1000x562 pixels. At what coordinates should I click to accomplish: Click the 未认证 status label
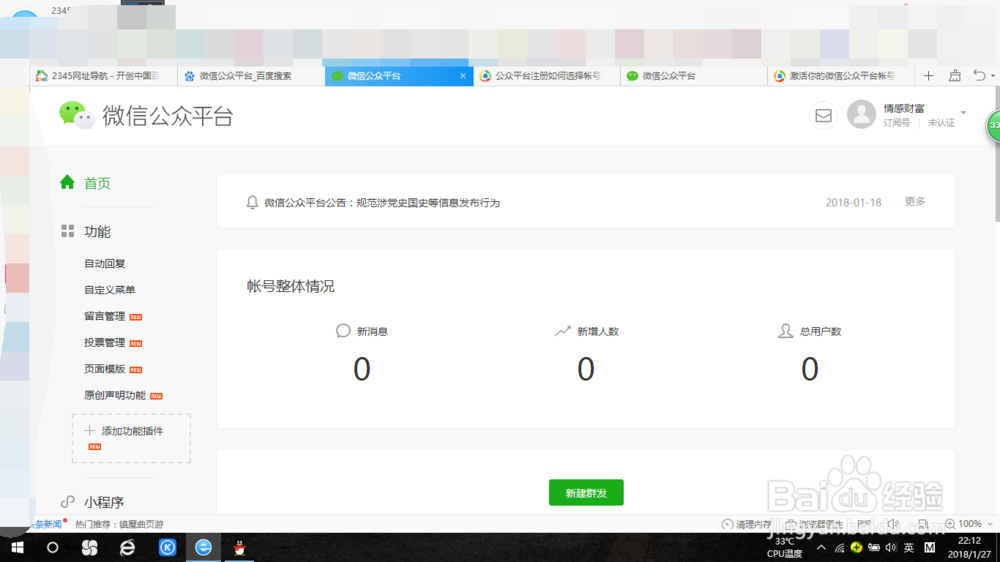(x=941, y=123)
